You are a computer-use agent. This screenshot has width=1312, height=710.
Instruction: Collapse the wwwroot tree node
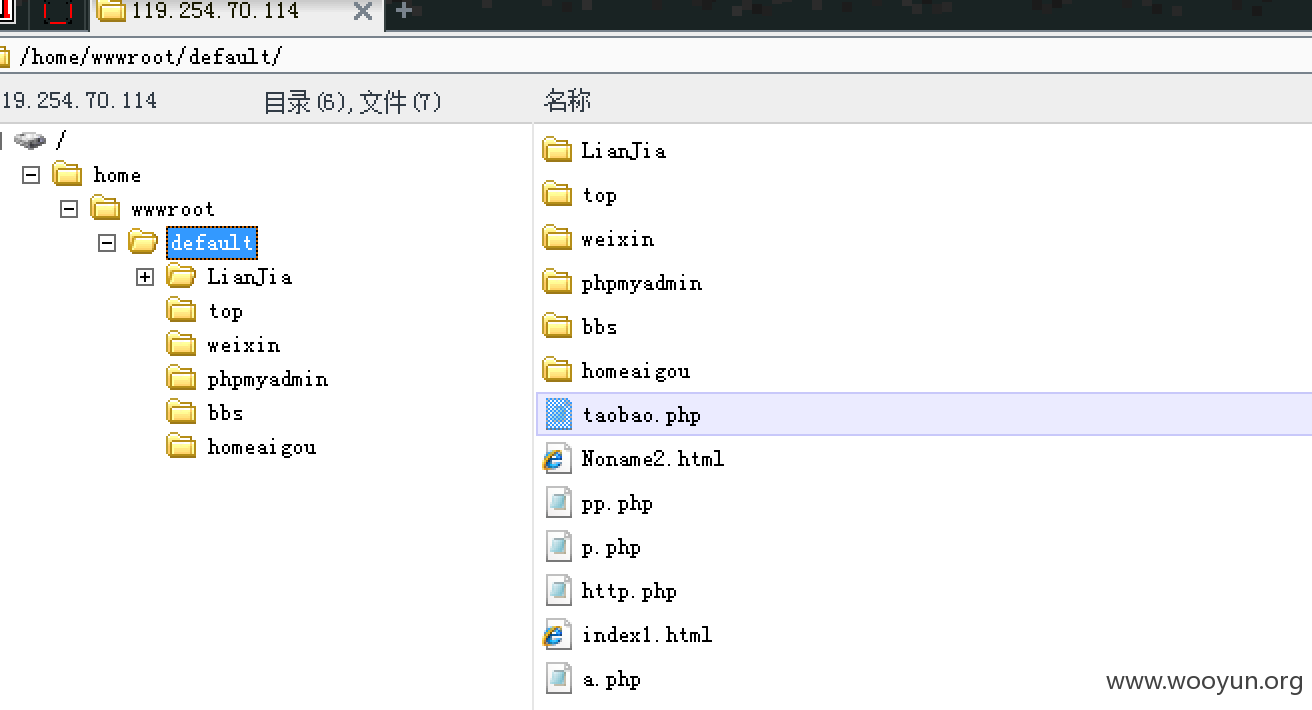pyautogui.click(x=69, y=209)
